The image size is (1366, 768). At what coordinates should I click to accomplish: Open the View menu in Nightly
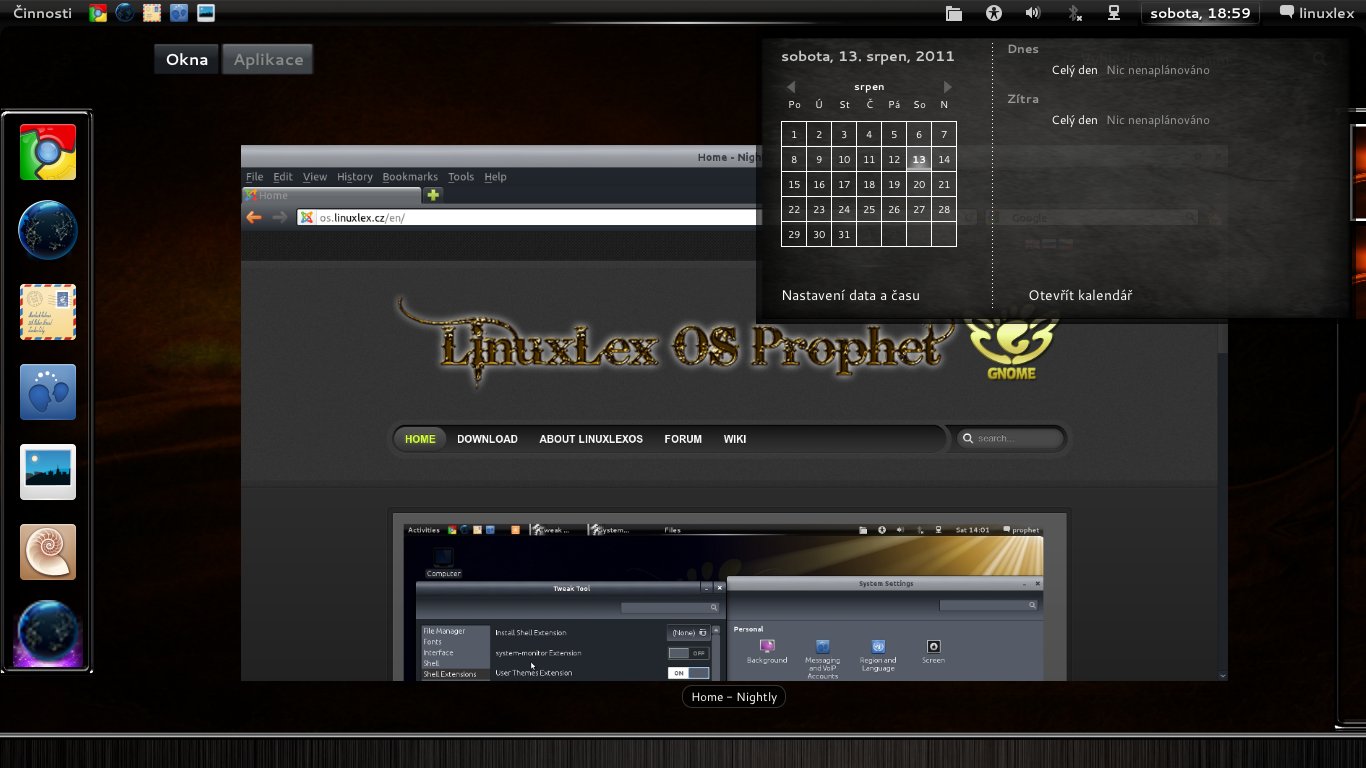pos(315,177)
